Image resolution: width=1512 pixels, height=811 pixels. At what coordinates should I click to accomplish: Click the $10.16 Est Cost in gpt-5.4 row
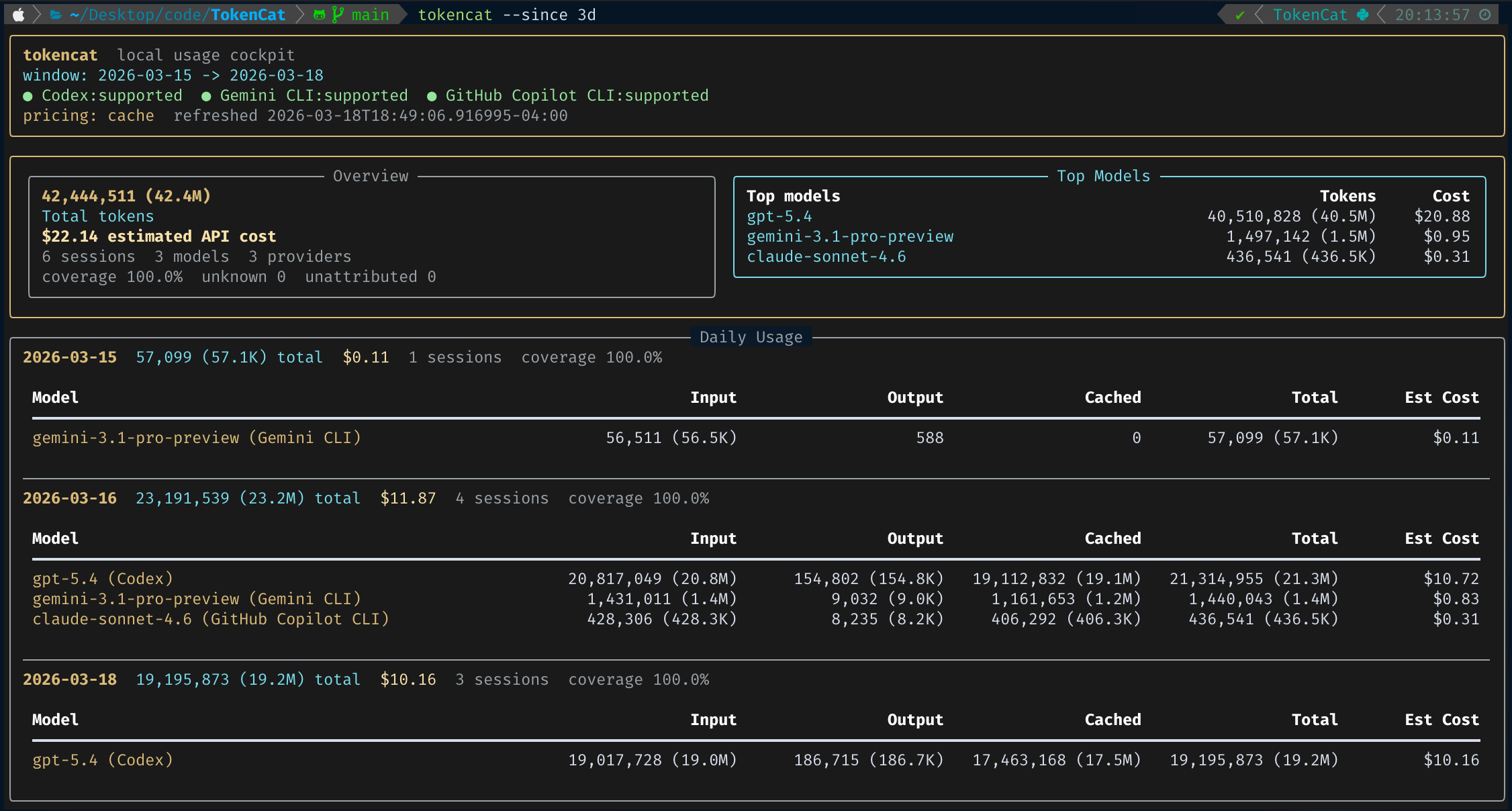(x=1452, y=760)
